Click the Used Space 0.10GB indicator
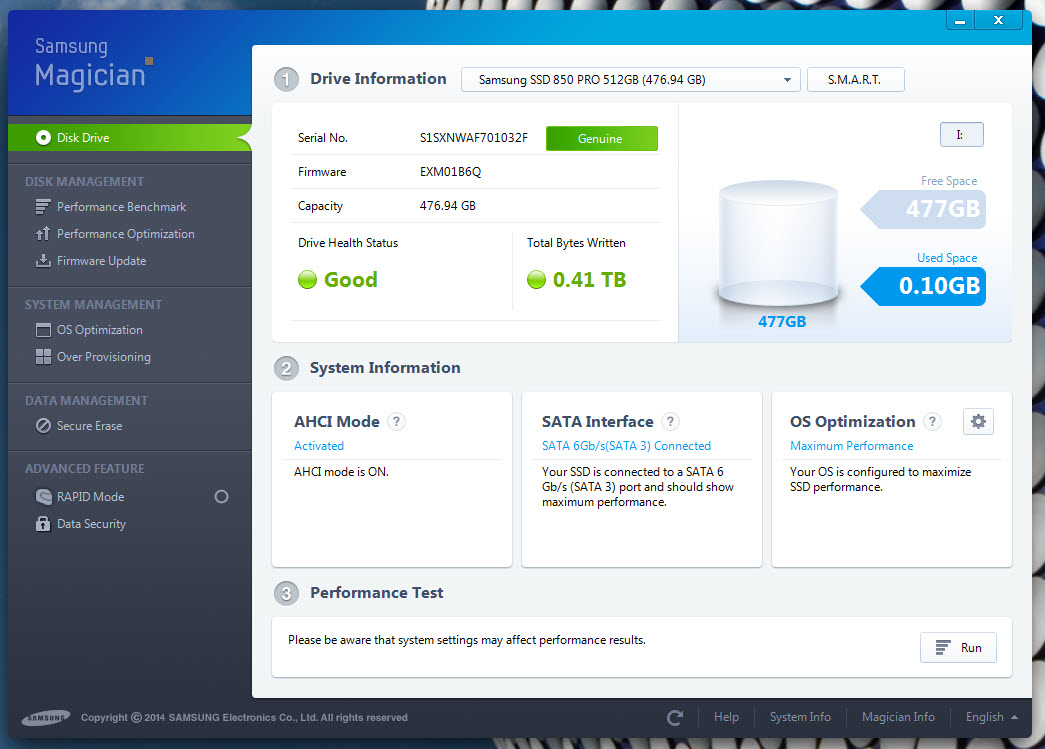Screen dimensions: 1045x749 pos(924,286)
